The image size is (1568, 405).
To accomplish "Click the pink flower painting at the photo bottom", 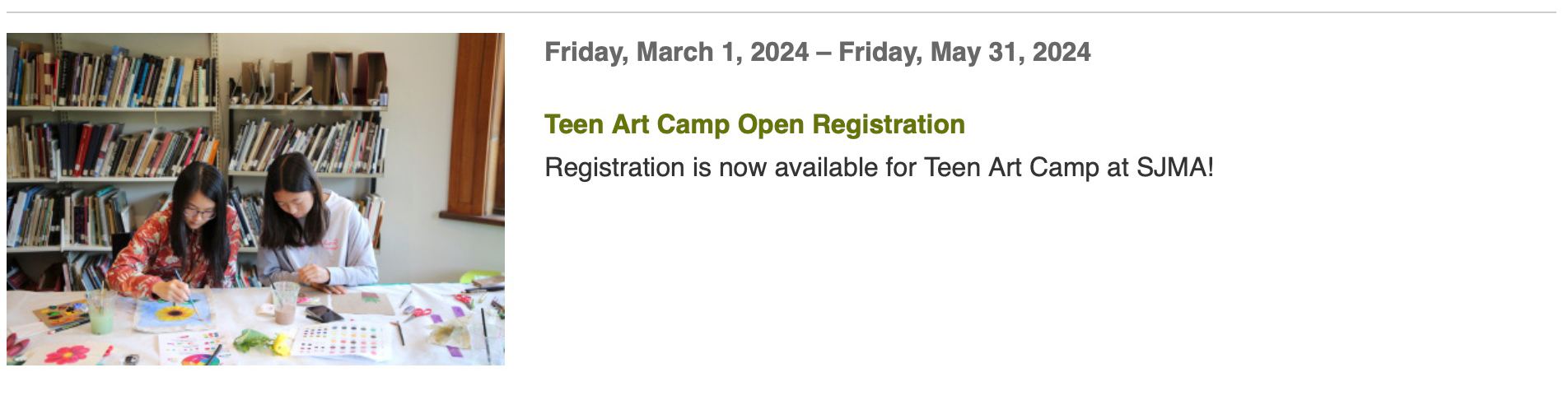I will 66,354.
